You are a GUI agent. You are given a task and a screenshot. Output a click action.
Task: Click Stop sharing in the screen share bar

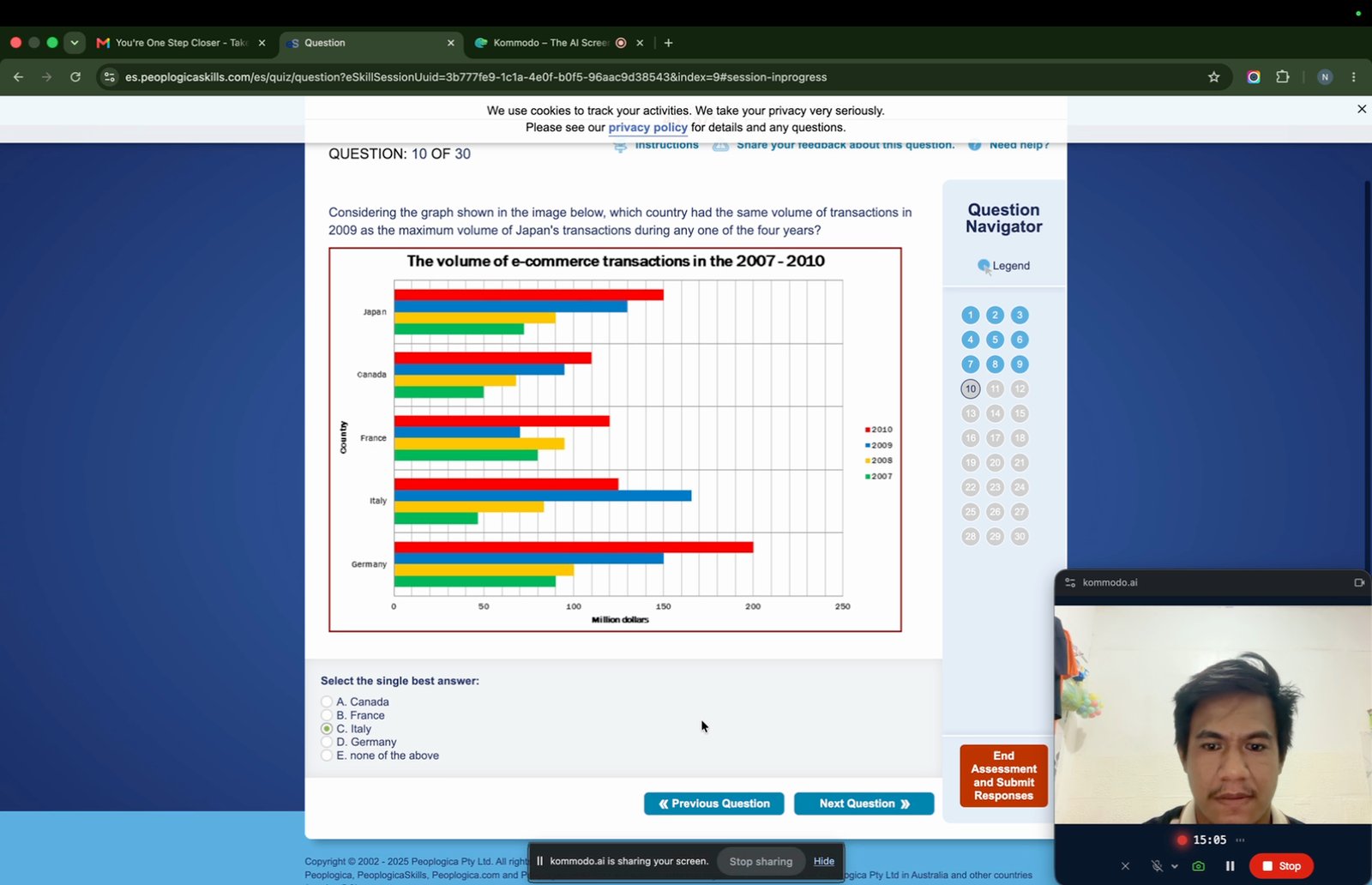[761, 861]
